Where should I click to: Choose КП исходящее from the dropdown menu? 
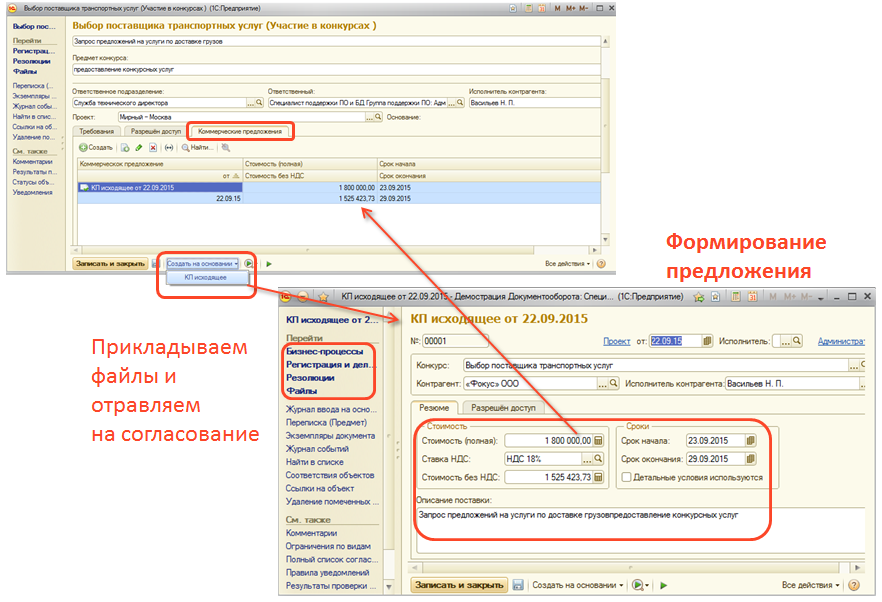[205, 277]
